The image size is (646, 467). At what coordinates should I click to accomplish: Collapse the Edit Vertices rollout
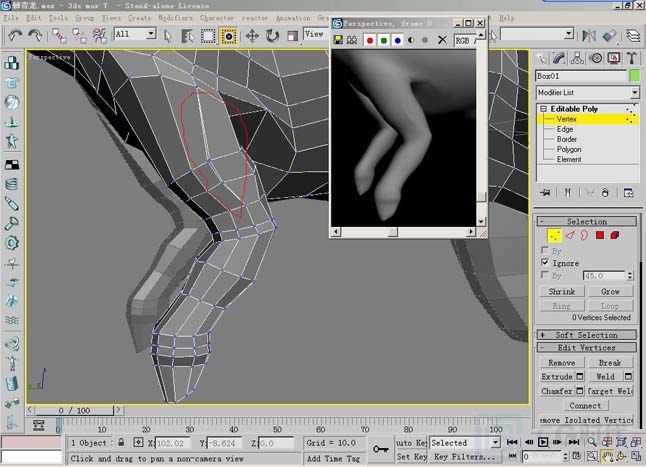pyautogui.click(x=587, y=348)
